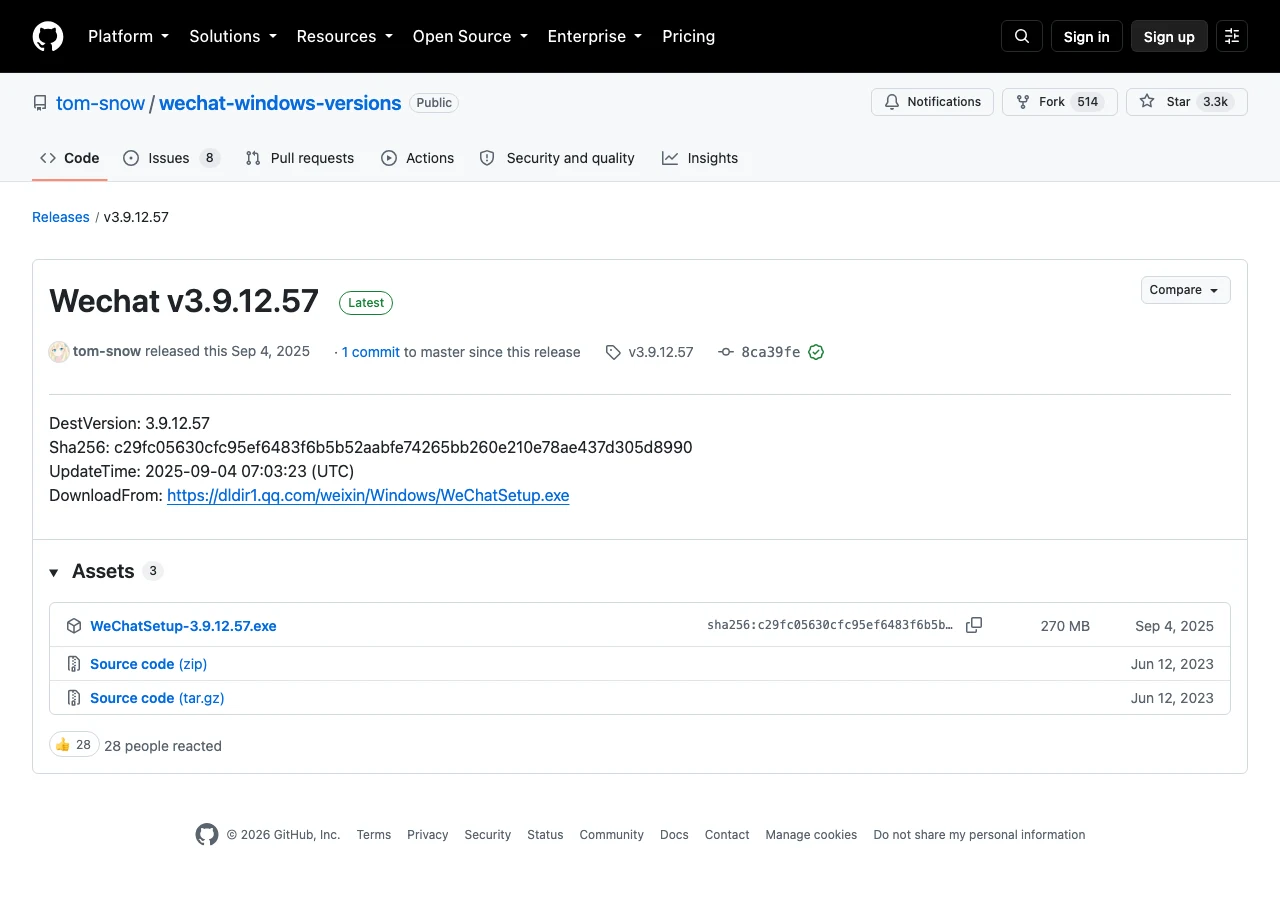Viewport: 1280px width, 900px height.
Task: Open Security and quality tab
Action: coord(557,158)
